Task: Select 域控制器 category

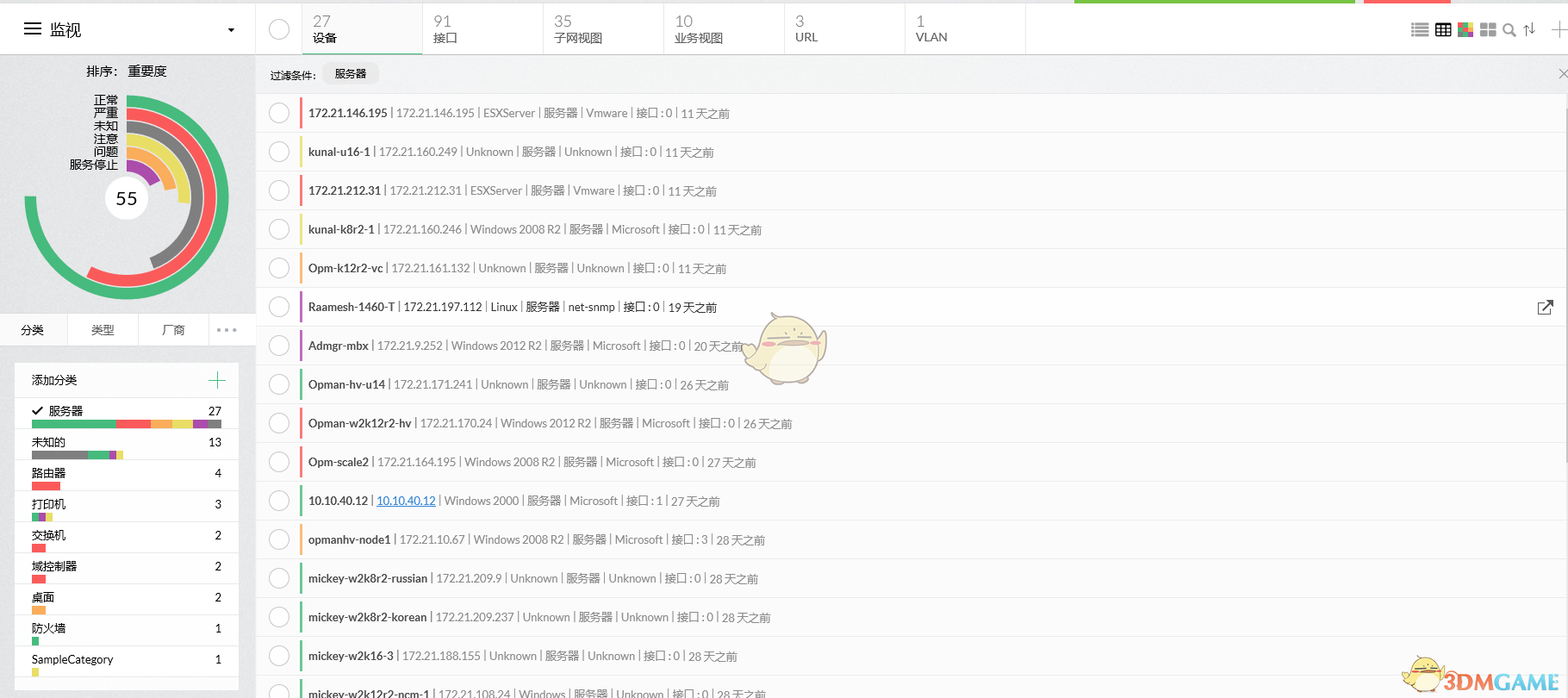Action: tap(127, 567)
